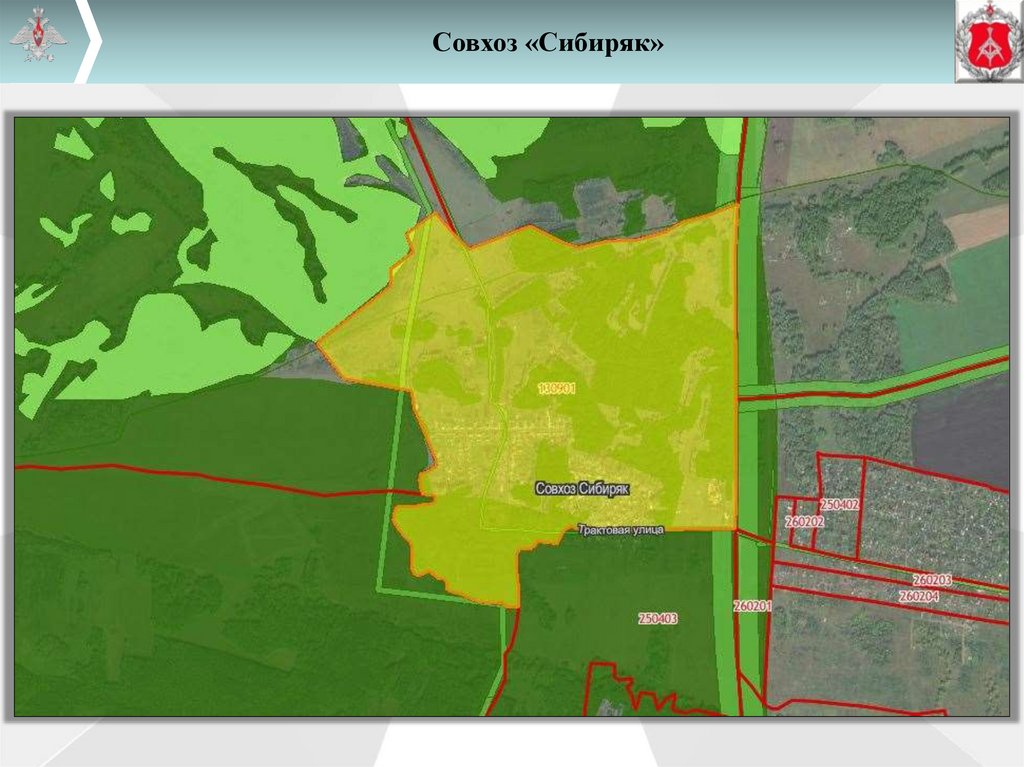Select parcel number 260204
The height and width of the screenshot is (767, 1024).
[x=919, y=596]
